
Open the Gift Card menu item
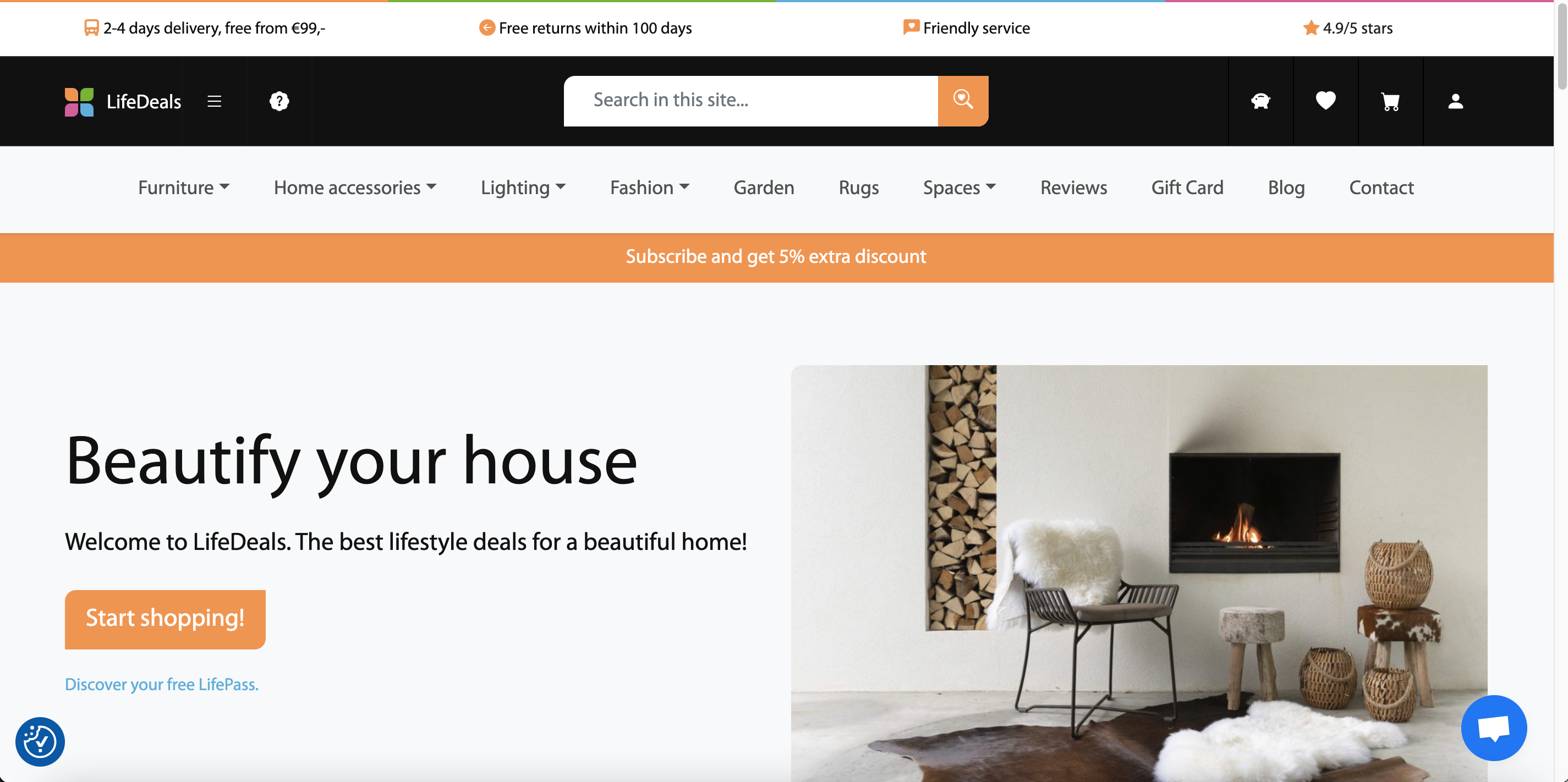pyautogui.click(x=1187, y=188)
